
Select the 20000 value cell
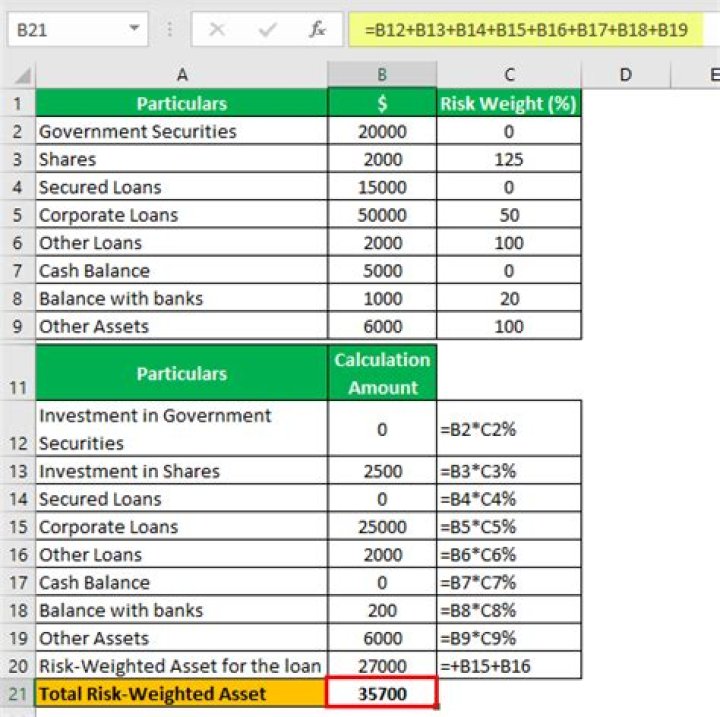pyautogui.click(x=382, y=131)
